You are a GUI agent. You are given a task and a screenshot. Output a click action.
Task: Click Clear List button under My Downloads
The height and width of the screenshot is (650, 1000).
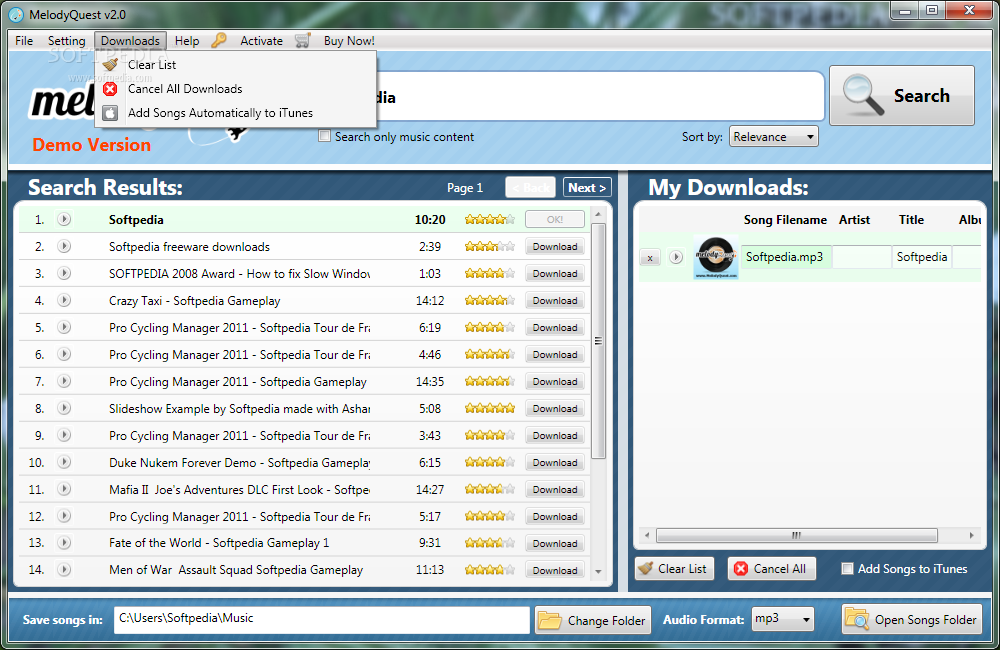tap(675, 568)
